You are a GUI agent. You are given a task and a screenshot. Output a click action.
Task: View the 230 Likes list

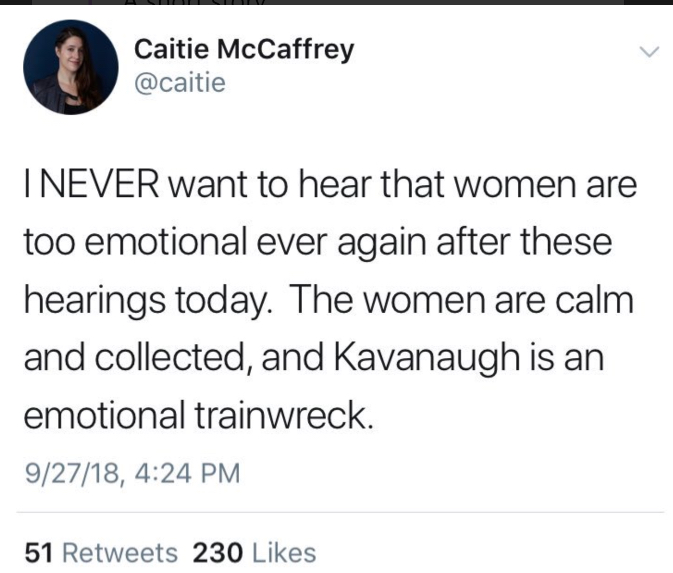point(255,552)
